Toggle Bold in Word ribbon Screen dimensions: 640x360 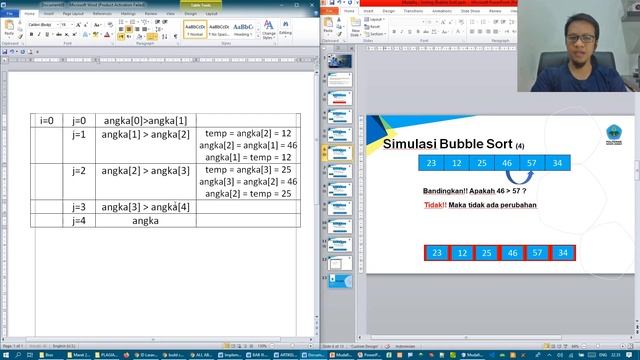(x=31, y=35)
